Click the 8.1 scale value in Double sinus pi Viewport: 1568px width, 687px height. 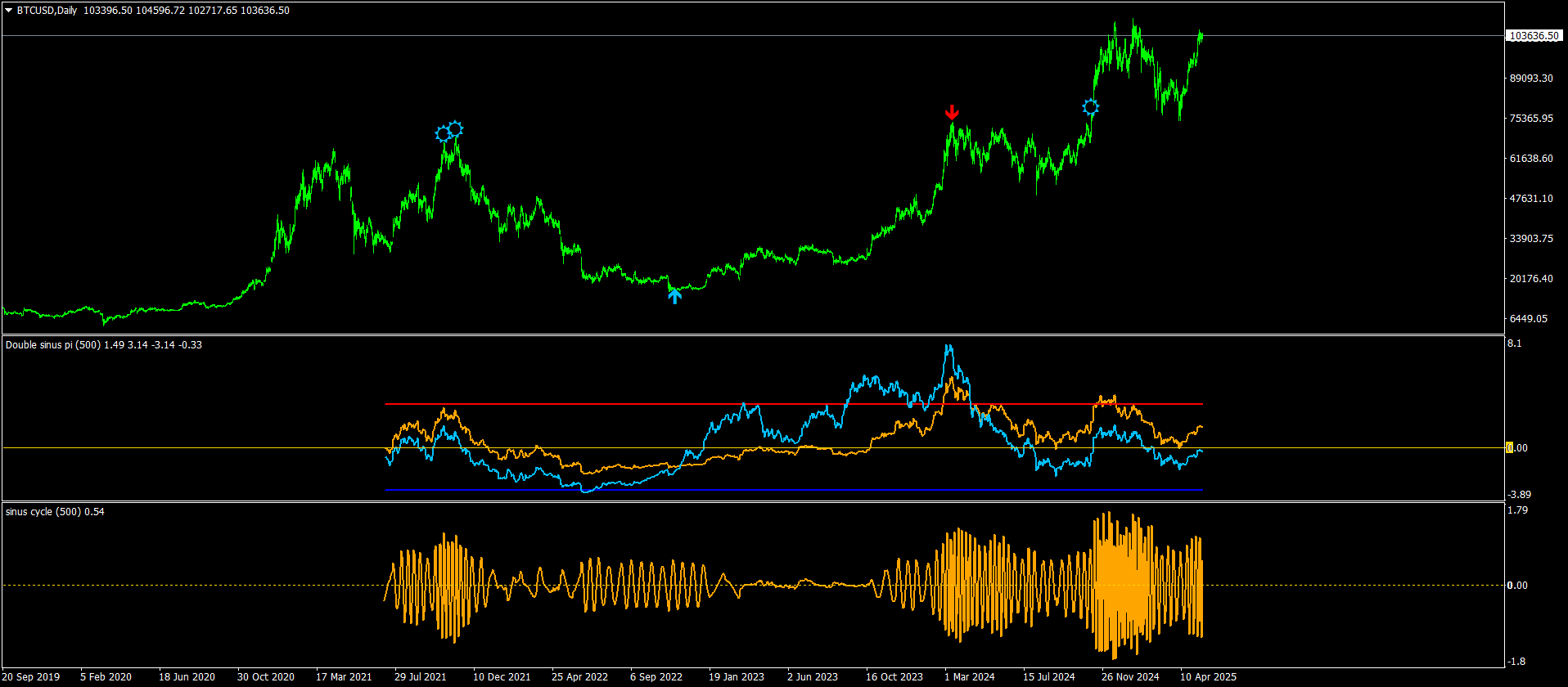(1515, 344)
